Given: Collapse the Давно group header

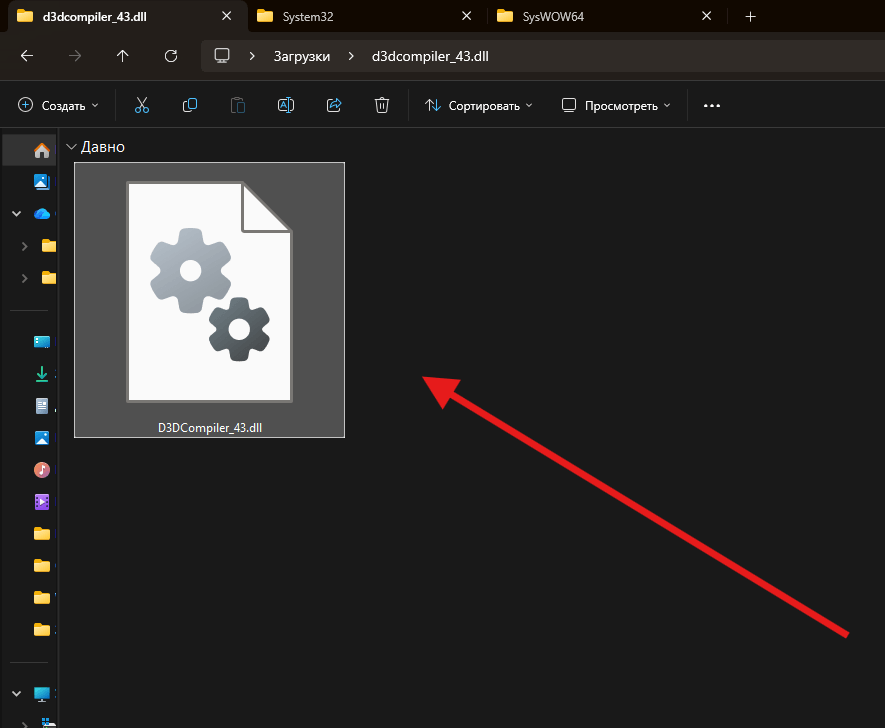Looking at the screenshot, I should click(71, 147).
